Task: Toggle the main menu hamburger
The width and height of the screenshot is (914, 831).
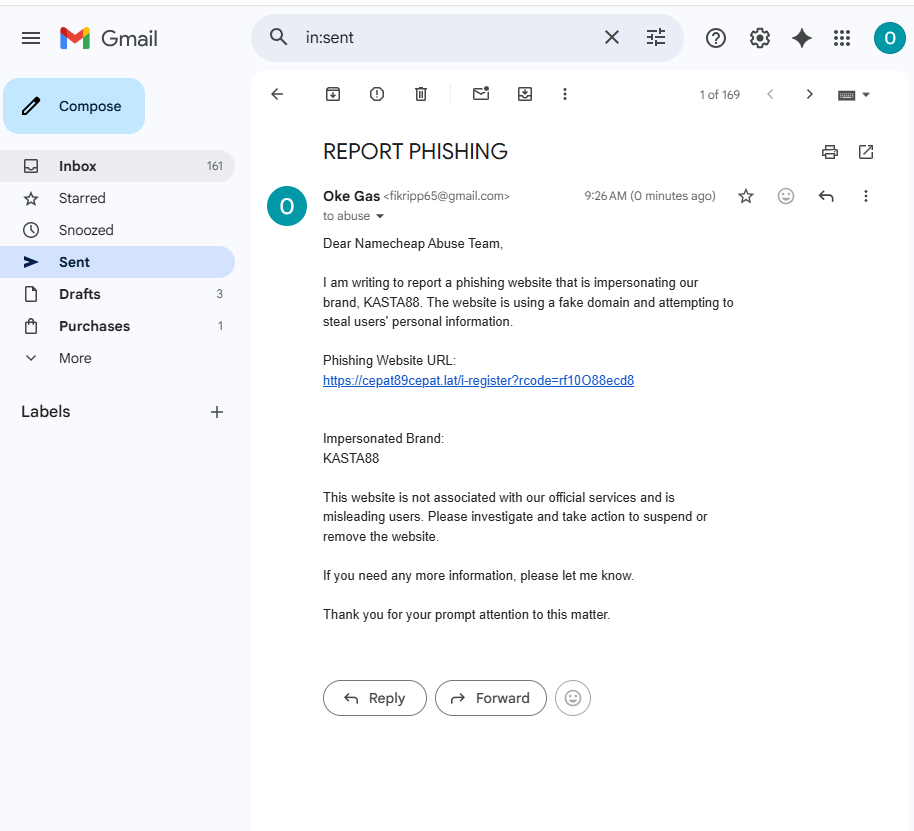Action: (x=31, y=38)
